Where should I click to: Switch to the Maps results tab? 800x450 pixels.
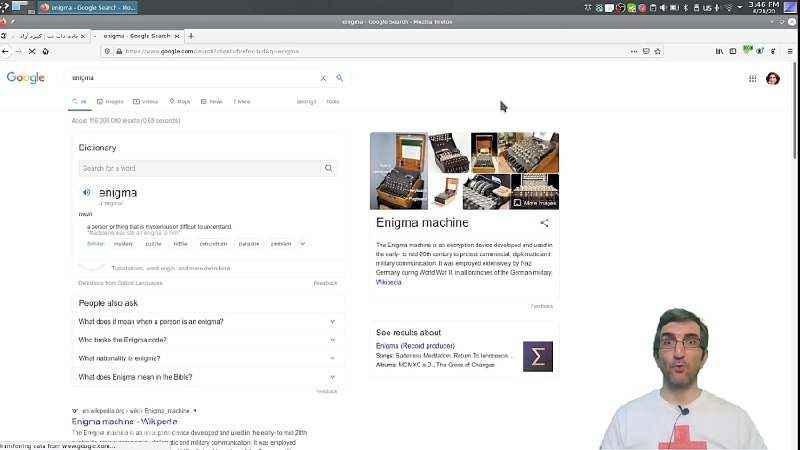[180, 102]
